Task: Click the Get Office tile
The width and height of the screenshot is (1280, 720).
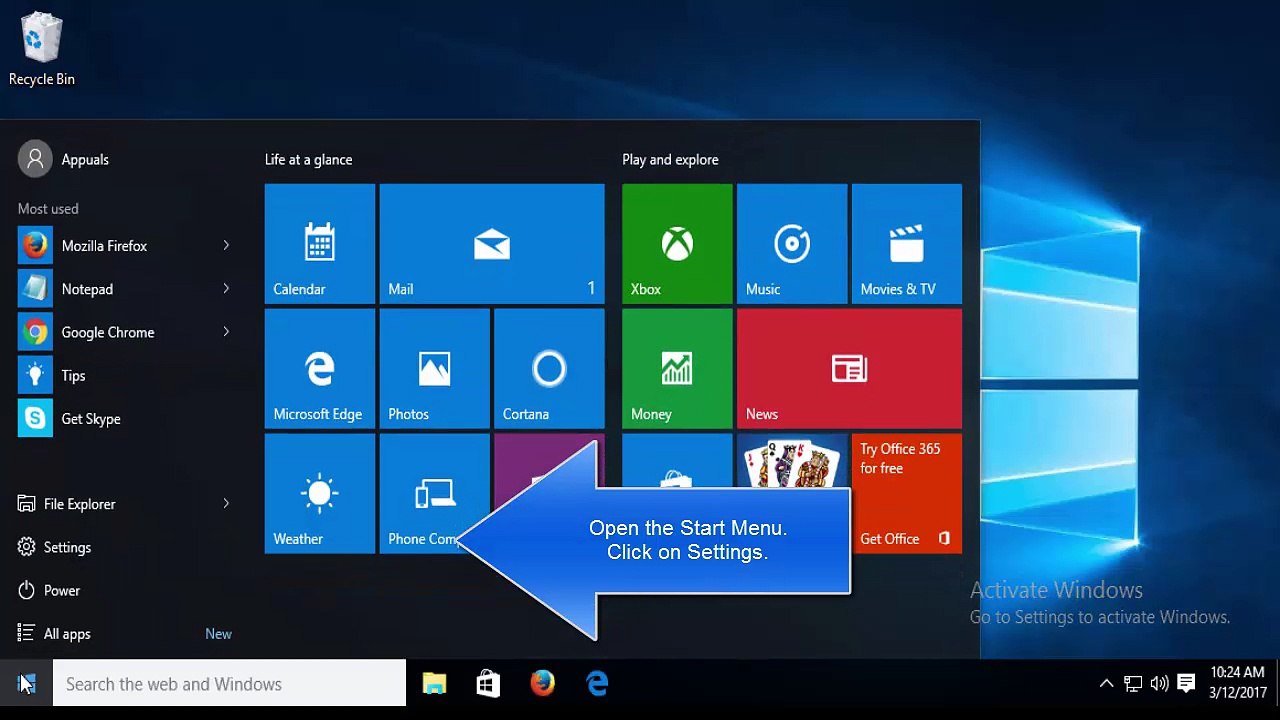Action: coord(907,494)
